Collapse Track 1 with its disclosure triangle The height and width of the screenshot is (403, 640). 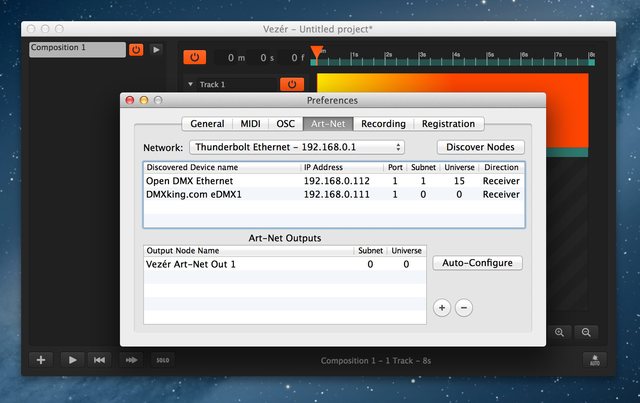[x=191, y=85]
